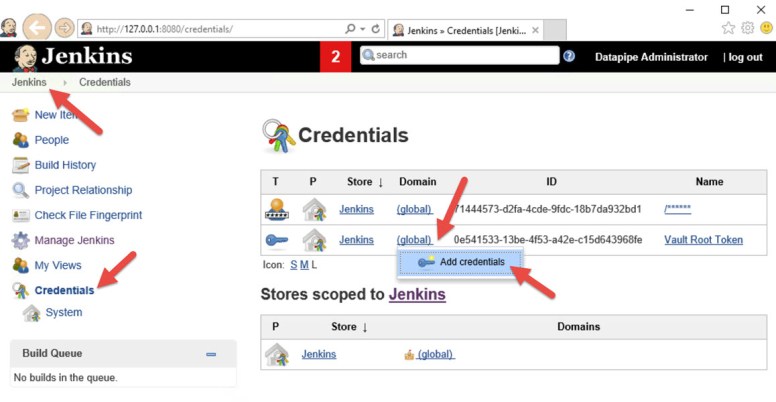
Task: Click the Jenkins logo in header
Action: point(73,57)
